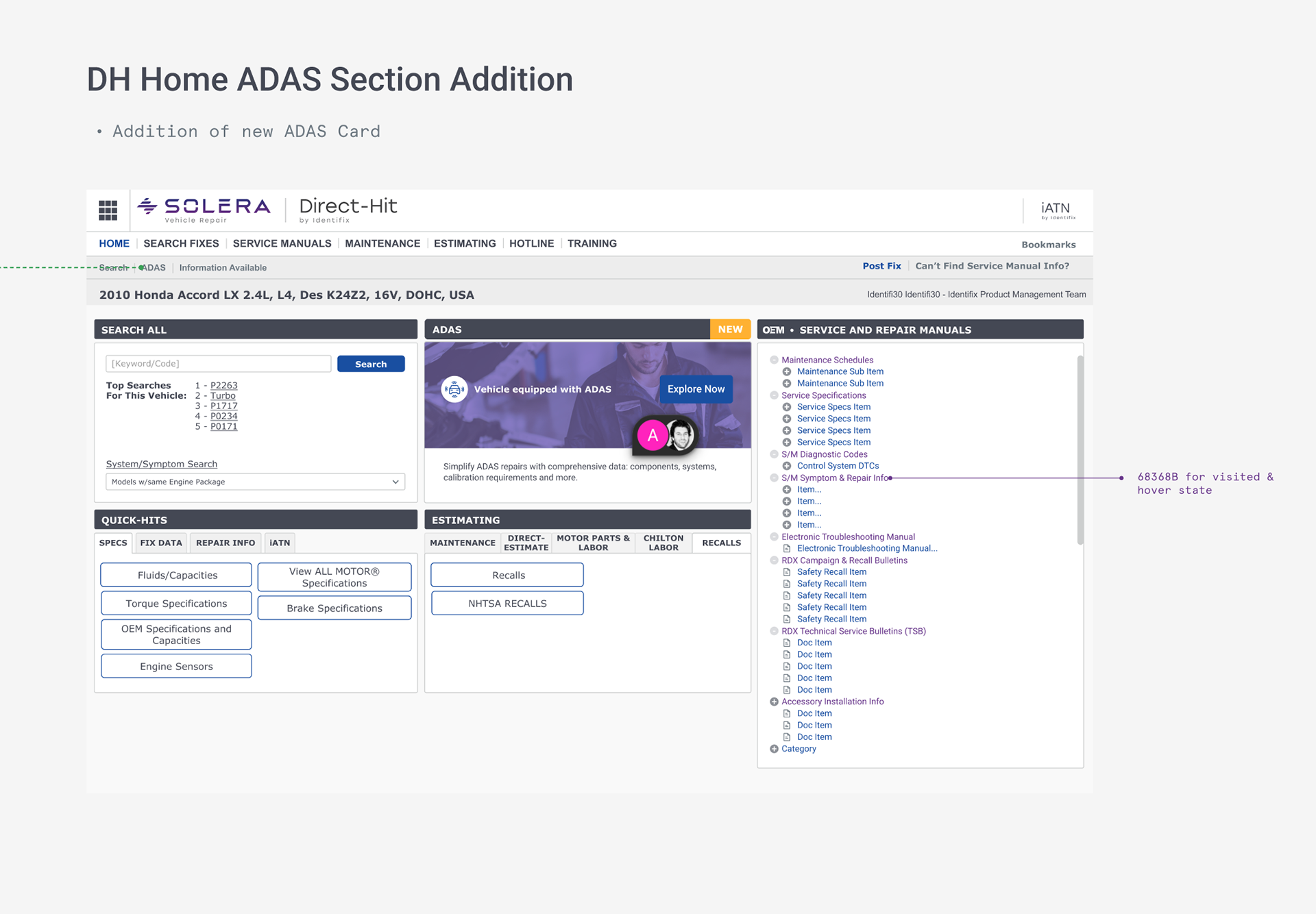Click the first Doc Item icon under TSB
The height and width of the screenshot is (914, 1316).
787,643
